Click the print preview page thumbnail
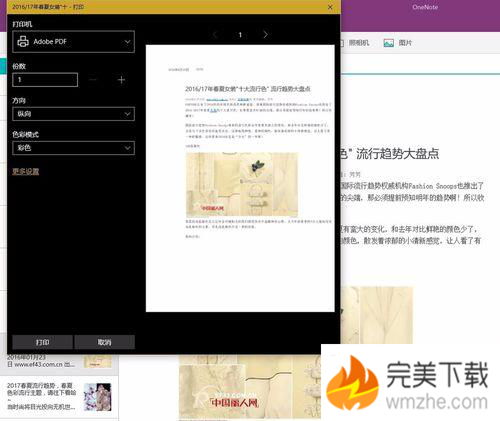Screen dimensions: 500x421 click(x=240, y=178)
